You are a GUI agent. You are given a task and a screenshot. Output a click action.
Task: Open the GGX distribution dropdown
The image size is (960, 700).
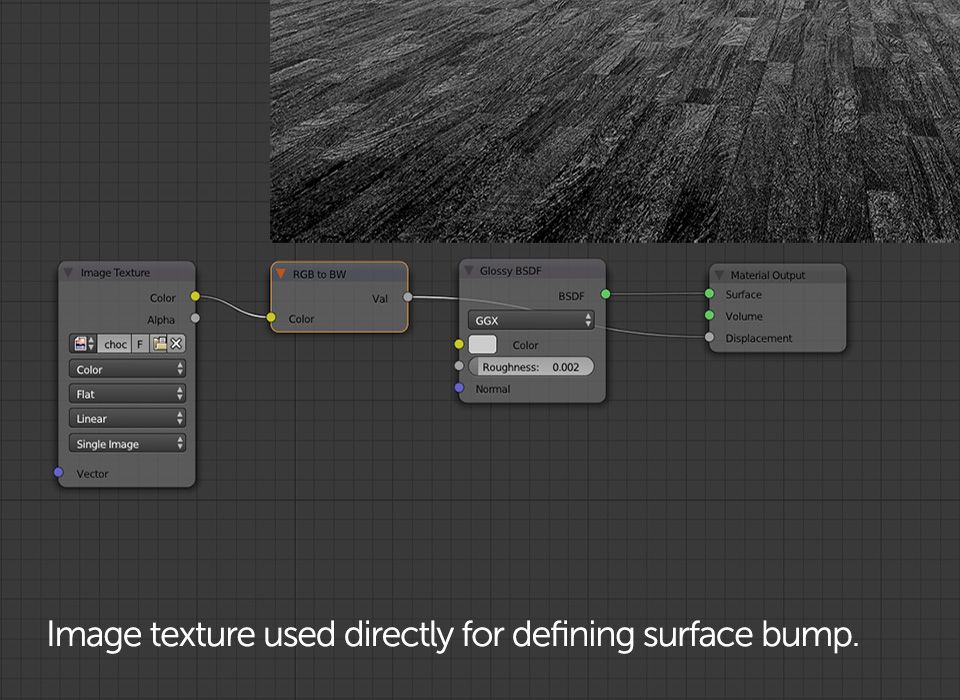(531, 320)
